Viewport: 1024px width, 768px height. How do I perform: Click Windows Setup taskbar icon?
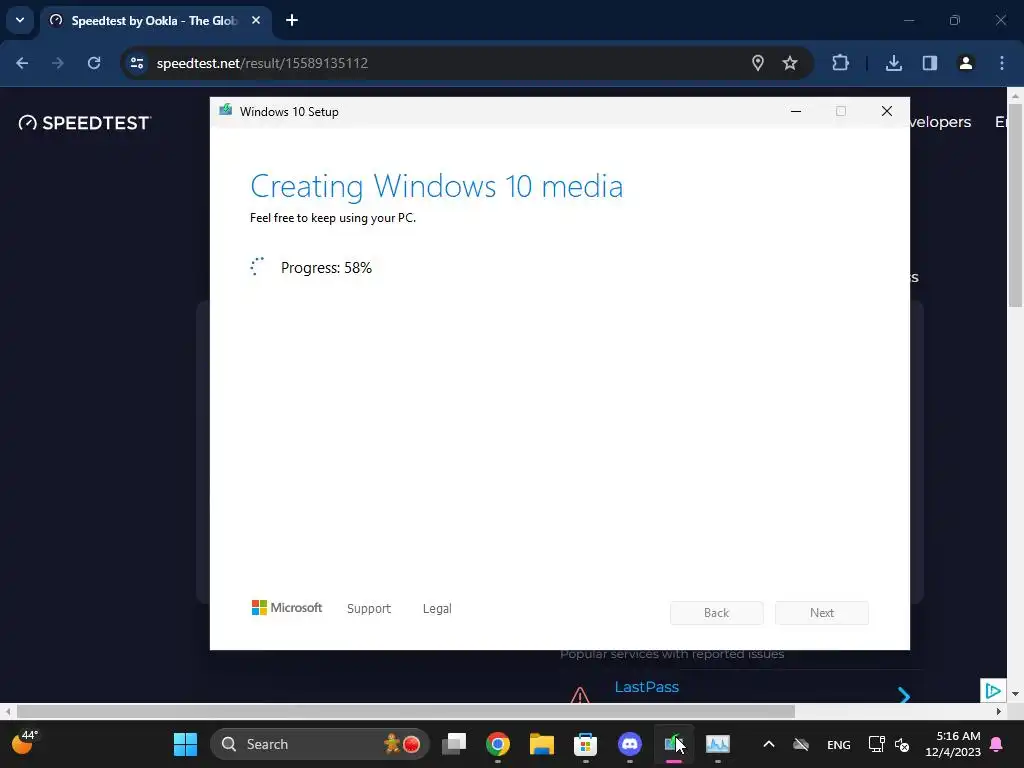[673, 744]
